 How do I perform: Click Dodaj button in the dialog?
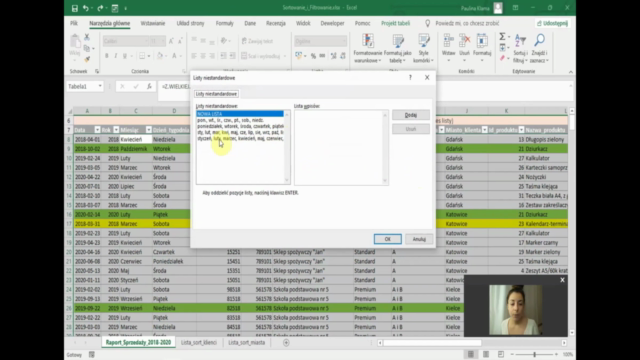click(x=411, y=115)
